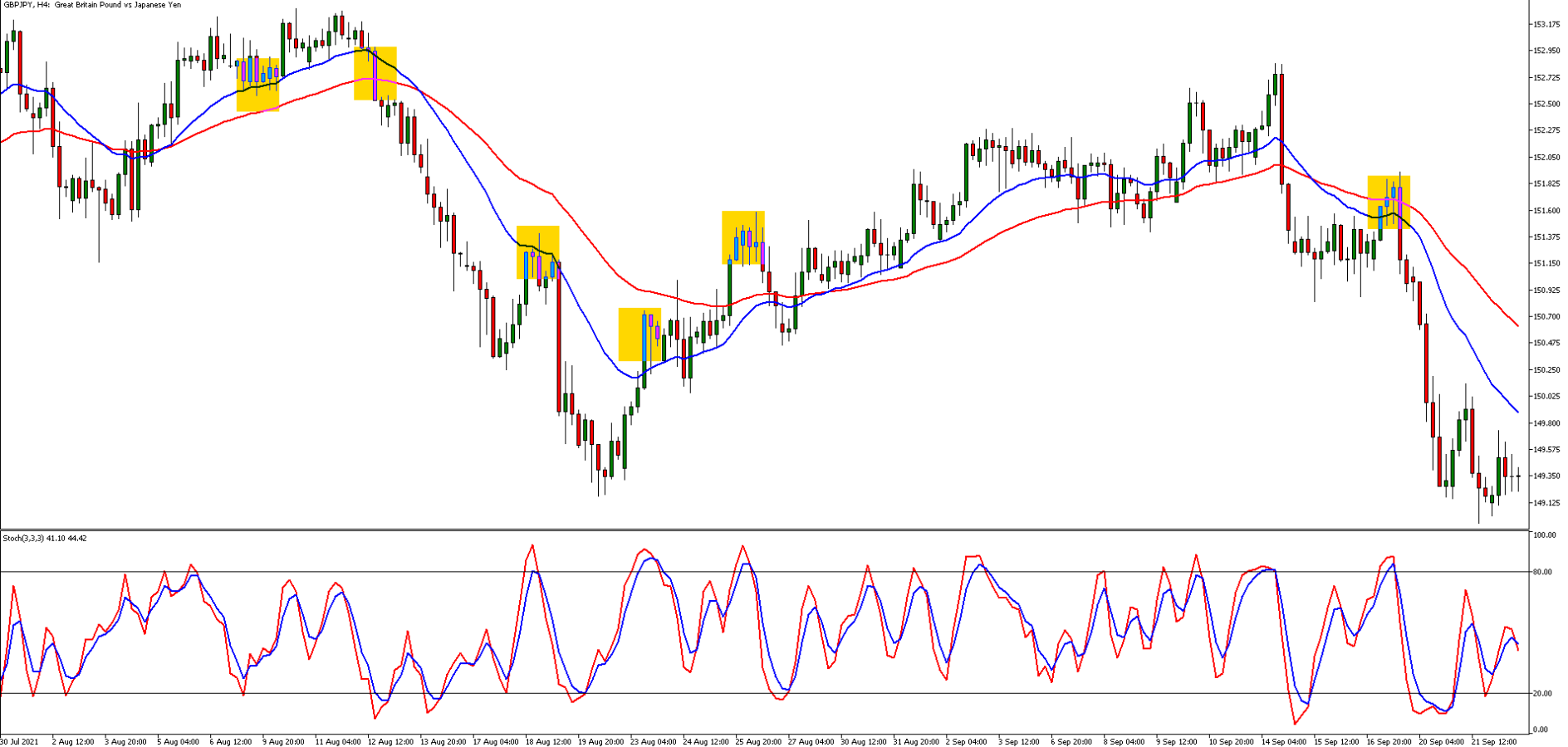Select the 3 Aug 20:00 time label
Viewport: 1568px width, 747px height.
tap(125, 741)
